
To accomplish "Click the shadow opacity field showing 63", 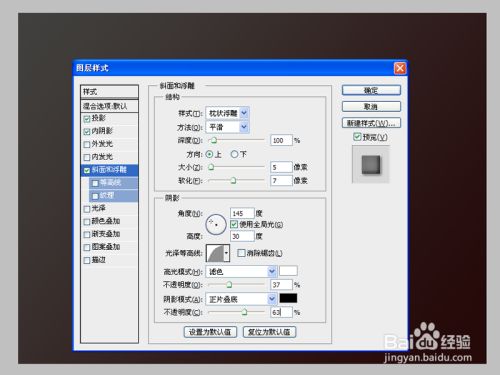I will pos(281,312).
